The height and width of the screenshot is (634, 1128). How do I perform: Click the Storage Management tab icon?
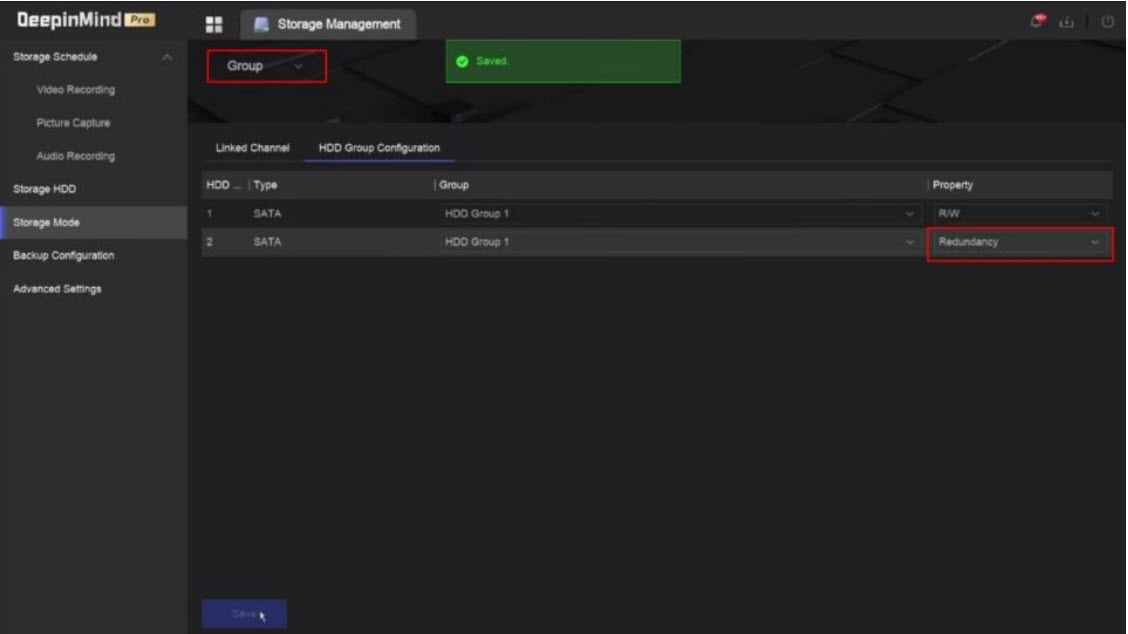click(x=261, y=24)
